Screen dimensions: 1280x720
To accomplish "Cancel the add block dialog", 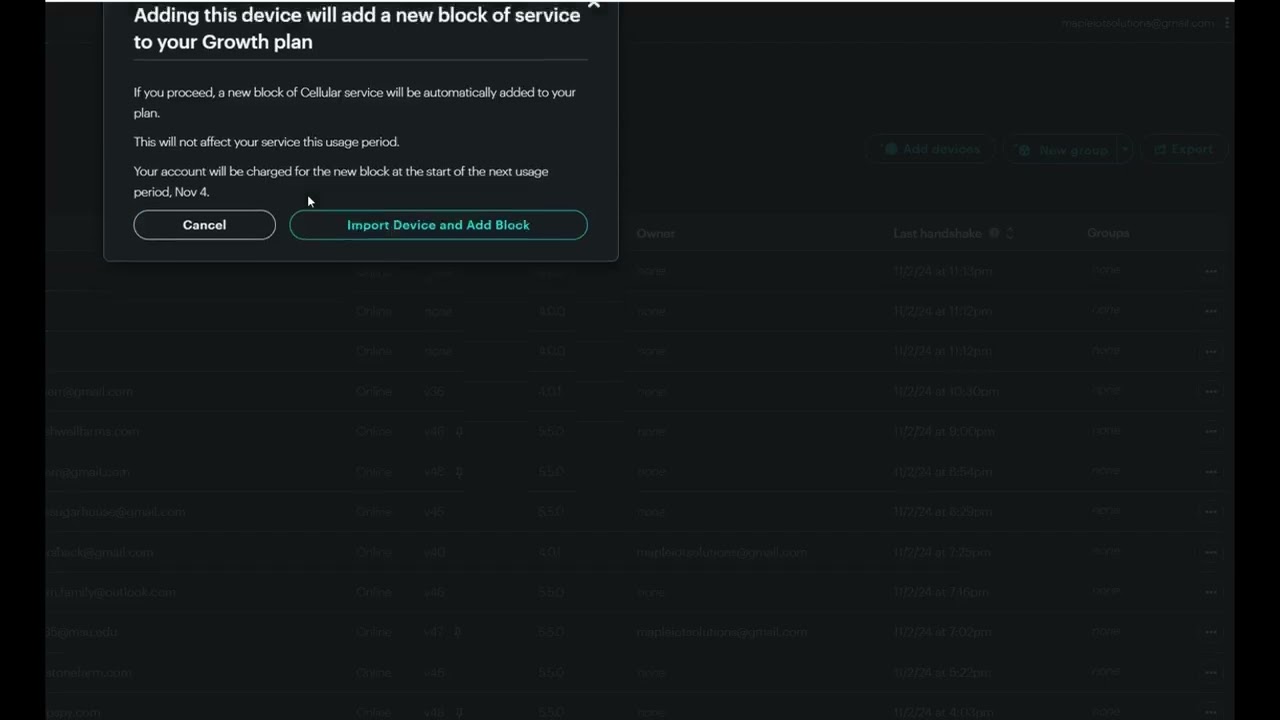I will point(204,225).
